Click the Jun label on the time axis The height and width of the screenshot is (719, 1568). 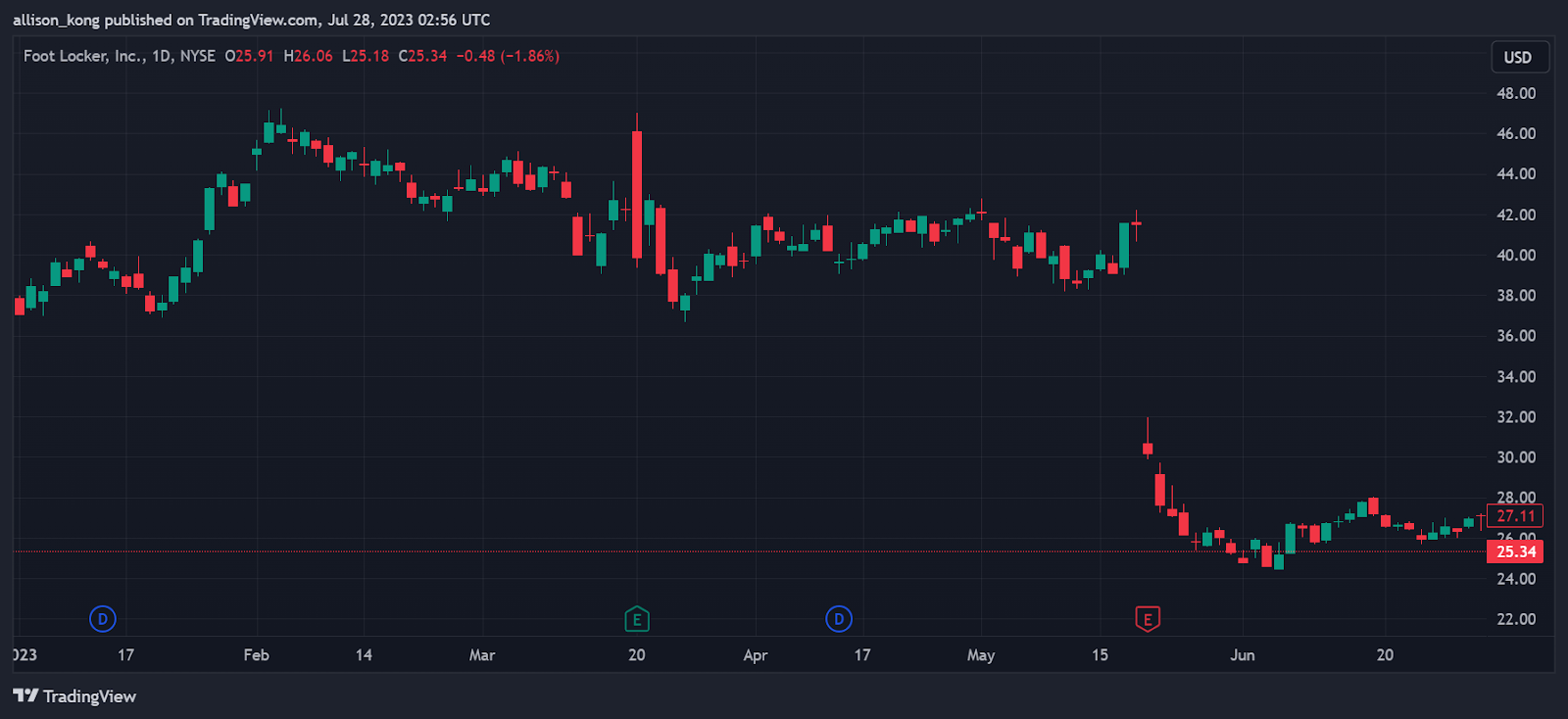(x=1242, y=655)
